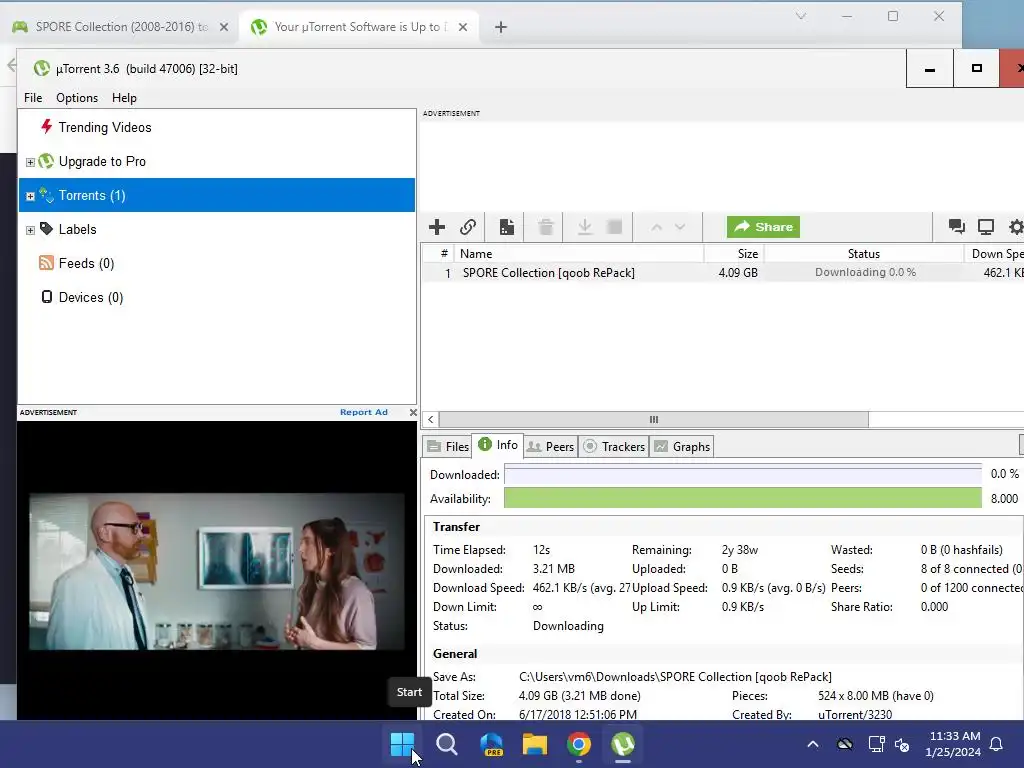Open the chat bubbles icon in toolbar

click(x=957, y=227)
